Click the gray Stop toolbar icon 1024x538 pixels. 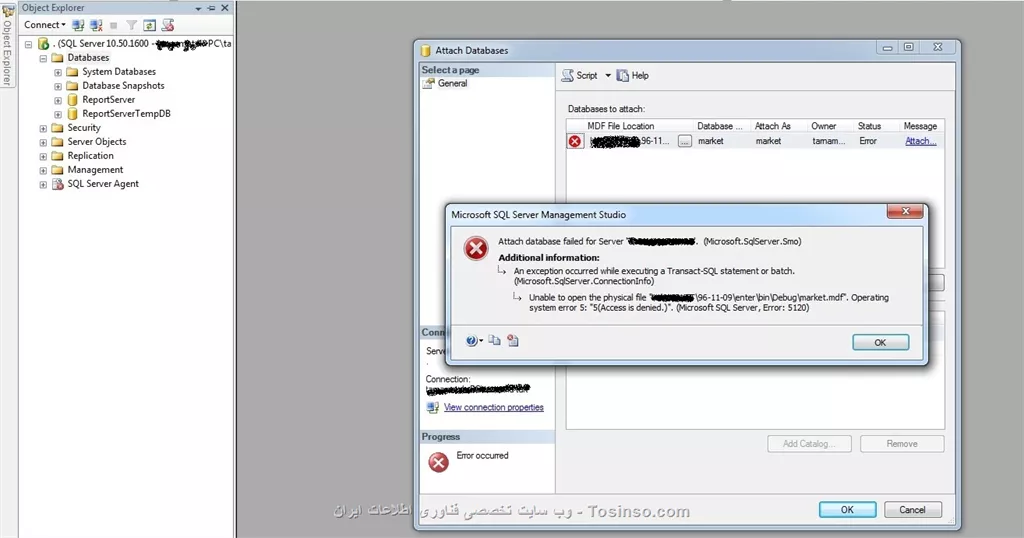coord(114,25)
